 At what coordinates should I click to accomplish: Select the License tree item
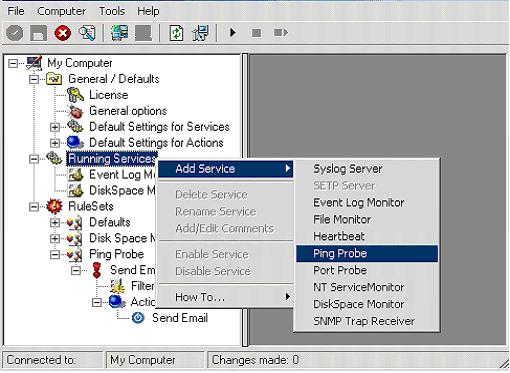click(x=108, y=95)
